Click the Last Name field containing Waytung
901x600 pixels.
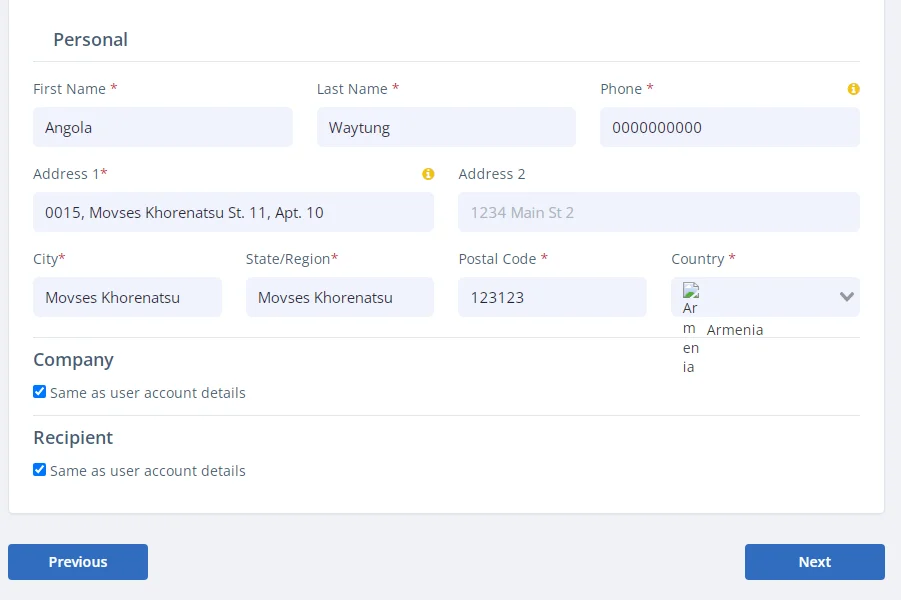click(446, 127)
